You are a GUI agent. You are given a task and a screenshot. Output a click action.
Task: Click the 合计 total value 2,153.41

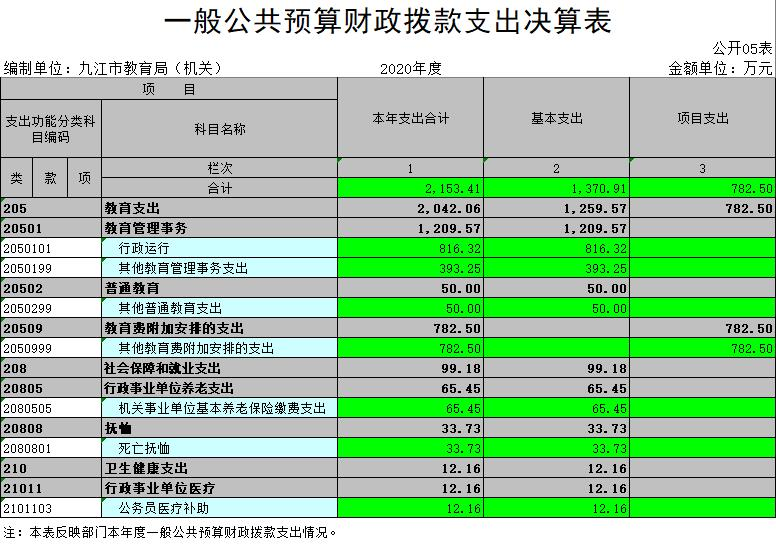(x=410, y=188)
